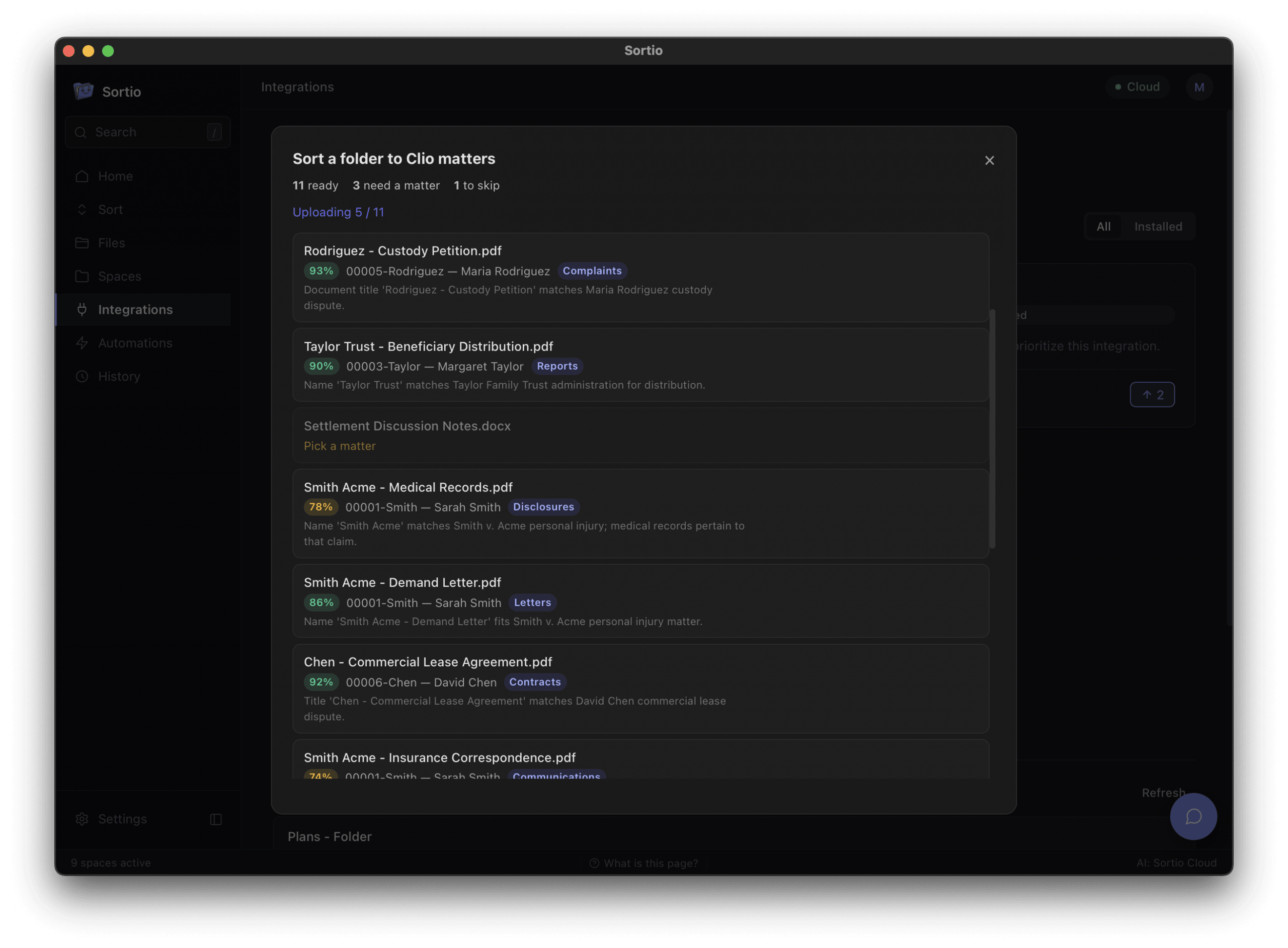The height and width of the screenshot is (948, 1288).
Task: Select Smith Acme - Demand Letter.pdf row
Action: tap(640, 601)
